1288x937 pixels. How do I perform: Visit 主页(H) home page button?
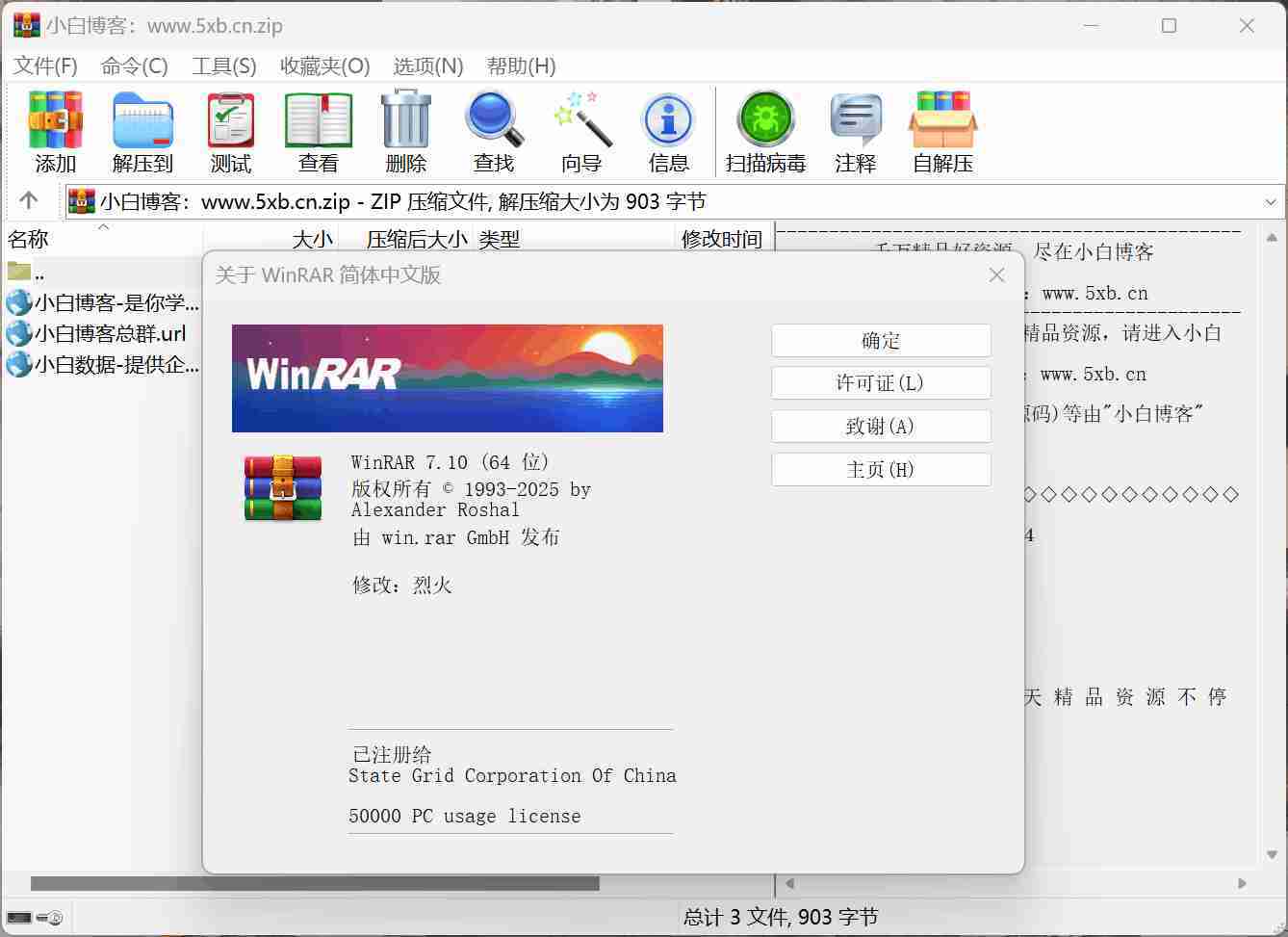pyautogui.click(x=881, y=470)
